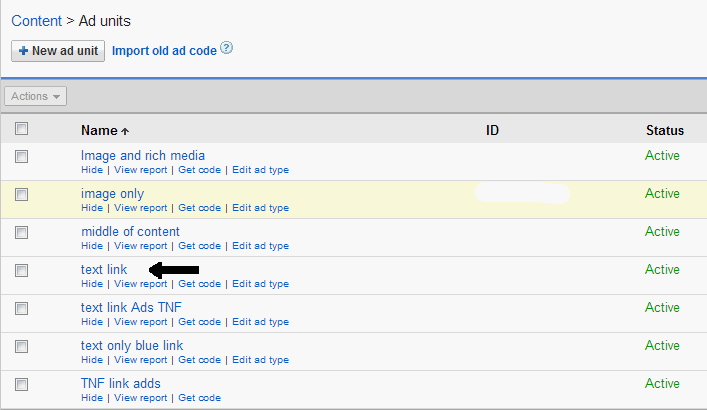This screenshot has width=707, height=410.
Task: Select the TNF link adds checkbox
Action: 21,384
